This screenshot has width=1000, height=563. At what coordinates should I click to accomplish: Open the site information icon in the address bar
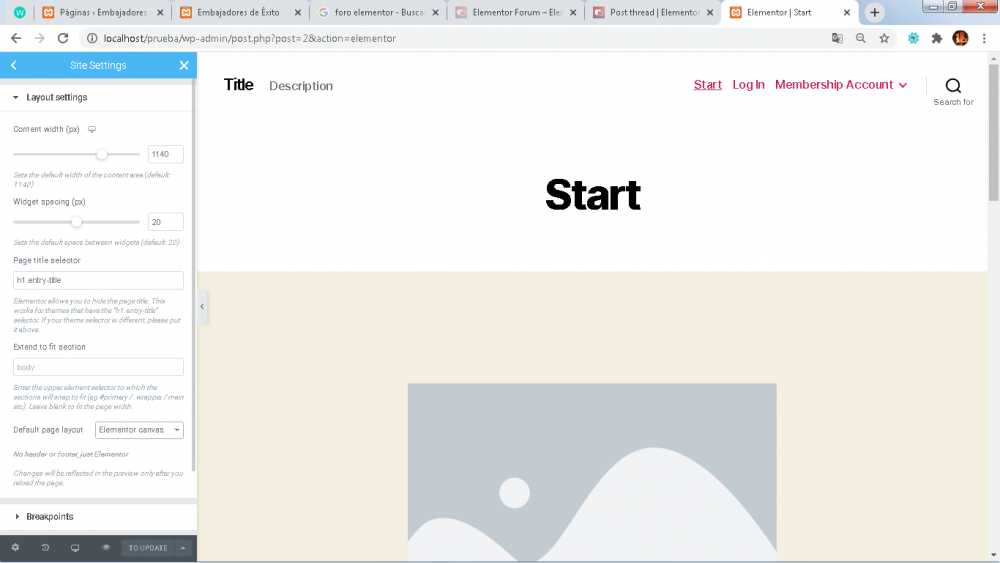tap(92, 38)
